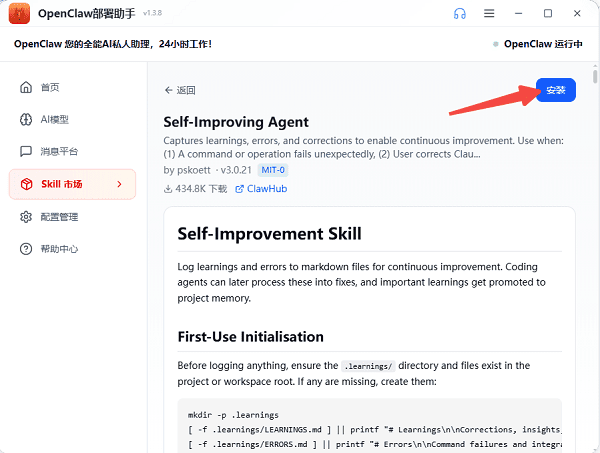
Task: Click the Self-Improving Agent title
Action: coord(236,122)
